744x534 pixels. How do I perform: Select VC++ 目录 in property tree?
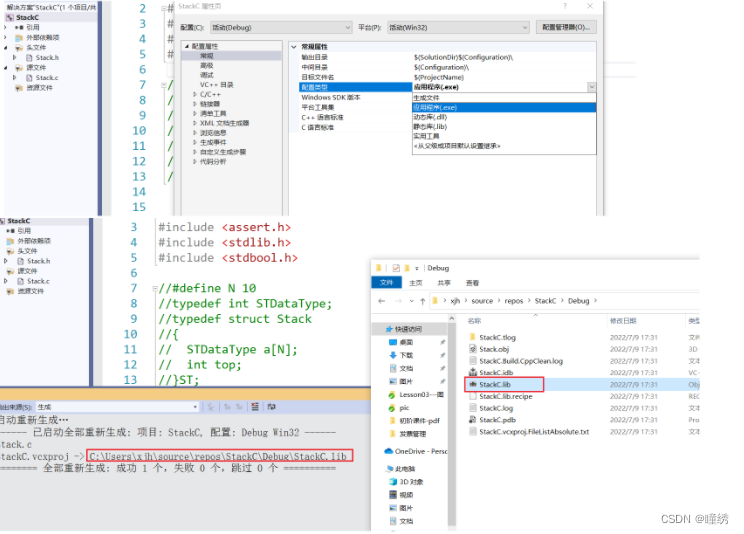[216, 85]
